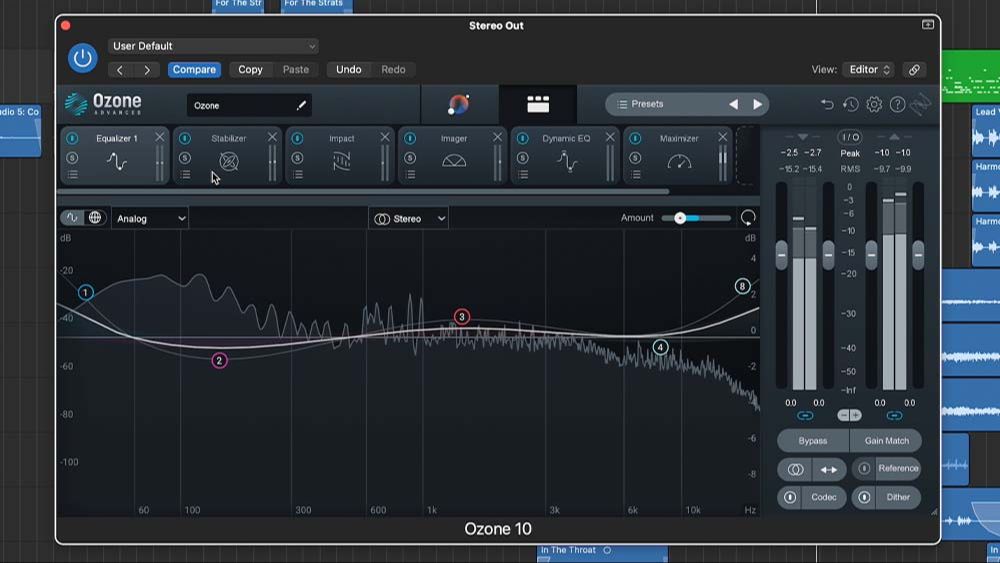Select the Imager module
This screenshot has height=563, width=1000.
click(453, 156)
